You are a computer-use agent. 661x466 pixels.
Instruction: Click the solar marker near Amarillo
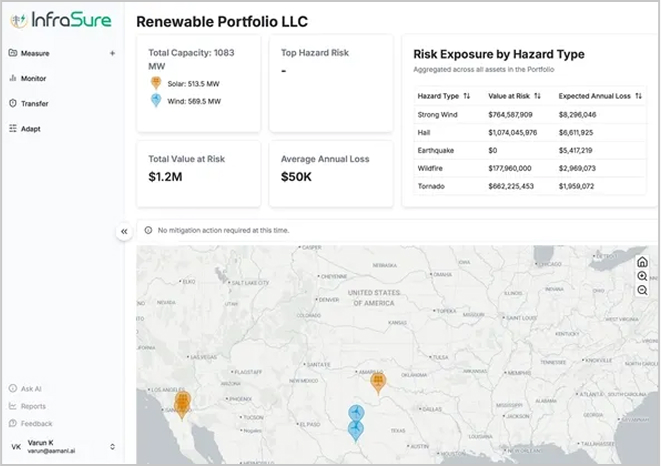pos(378,381)
